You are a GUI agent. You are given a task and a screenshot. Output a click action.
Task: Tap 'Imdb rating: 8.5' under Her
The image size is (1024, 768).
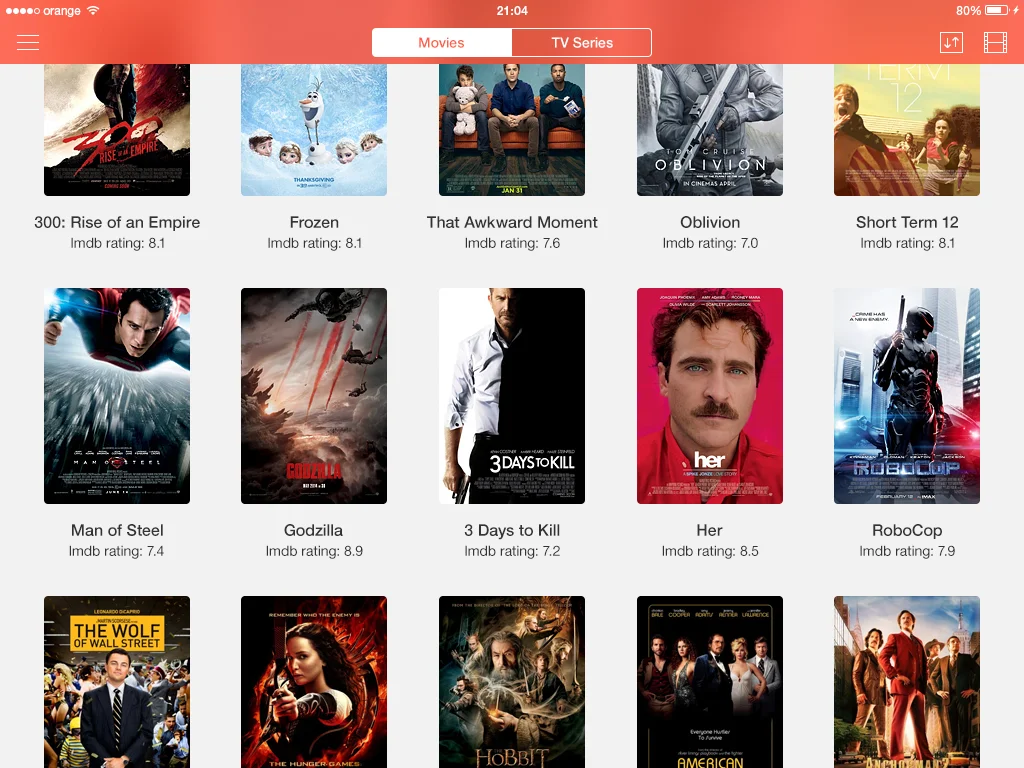pos(710,551)
